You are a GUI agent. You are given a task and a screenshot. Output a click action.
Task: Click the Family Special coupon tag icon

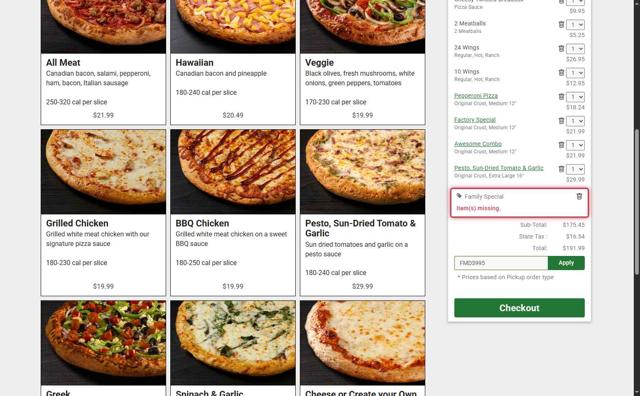pyautogui.click(x=459, y=196)
